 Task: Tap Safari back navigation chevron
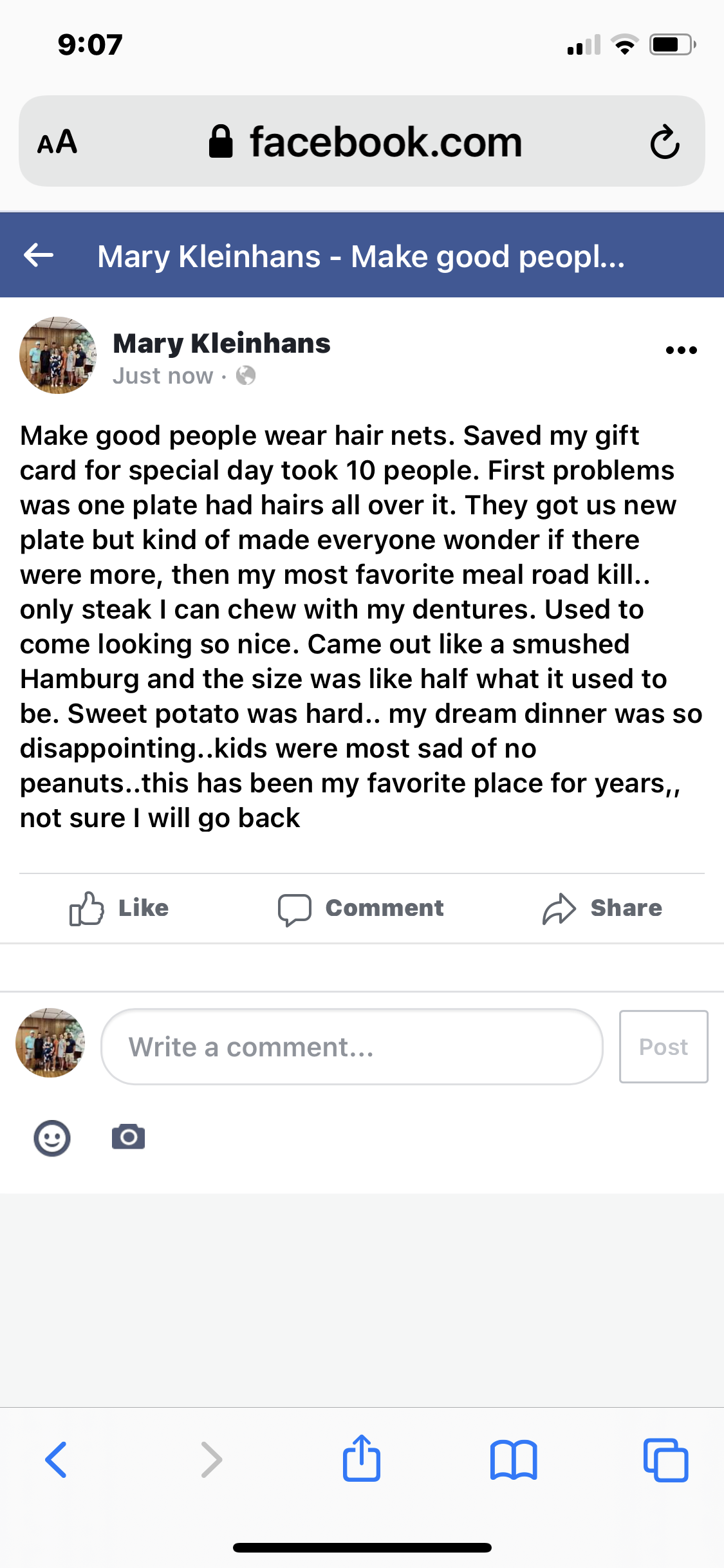tap(56, 1459)
